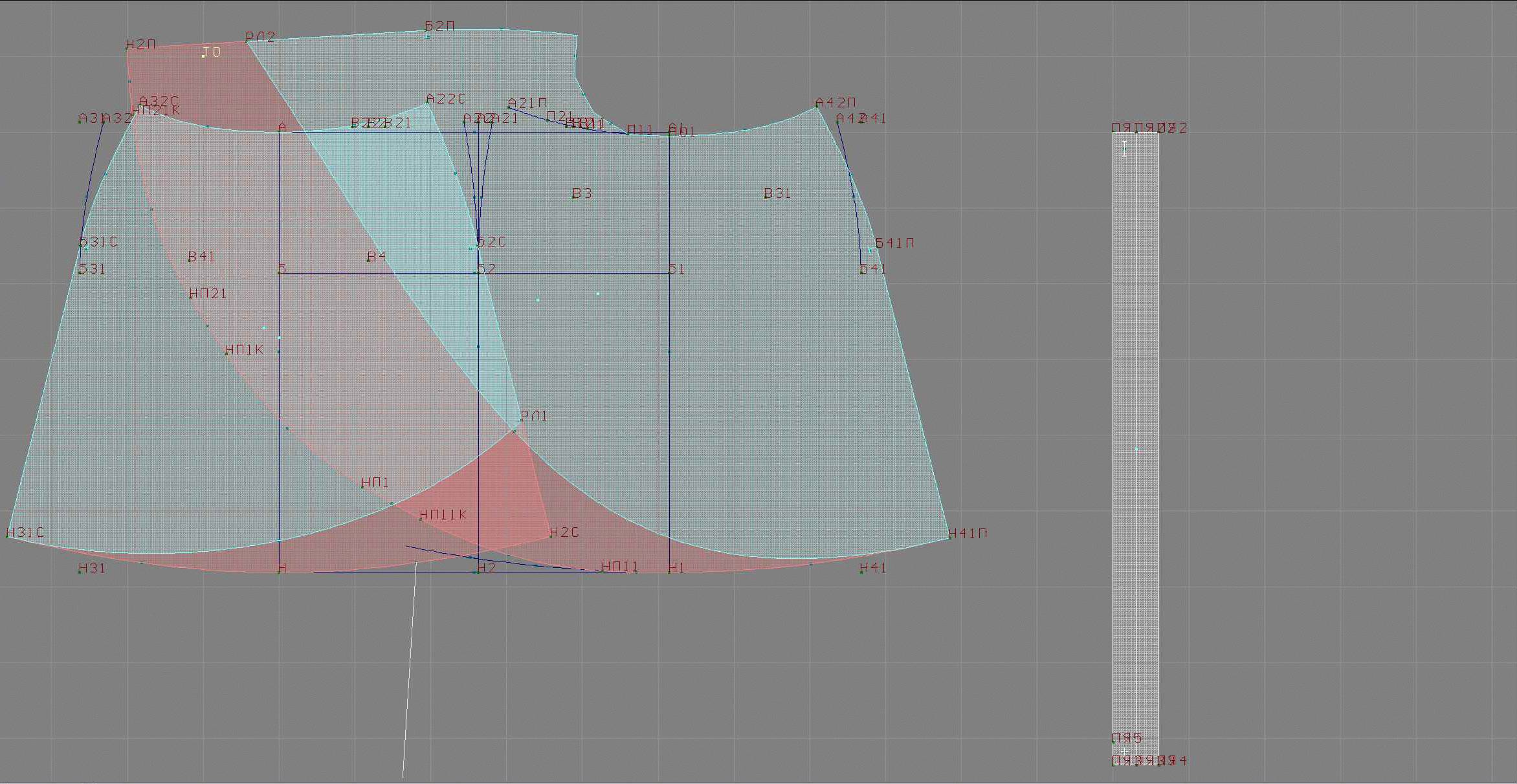
Task: Click point label Б31С
Action: click(98, 241)
